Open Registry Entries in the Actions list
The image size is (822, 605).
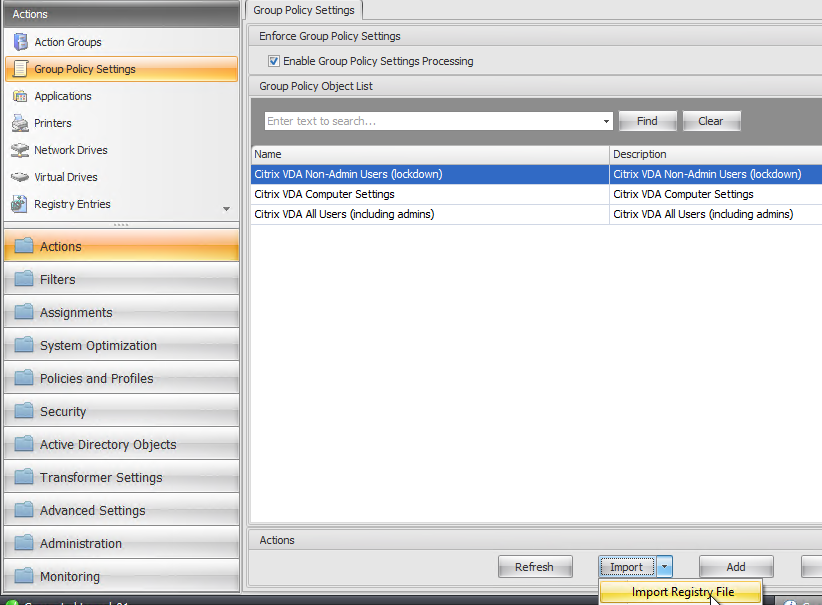pos(122,204)
